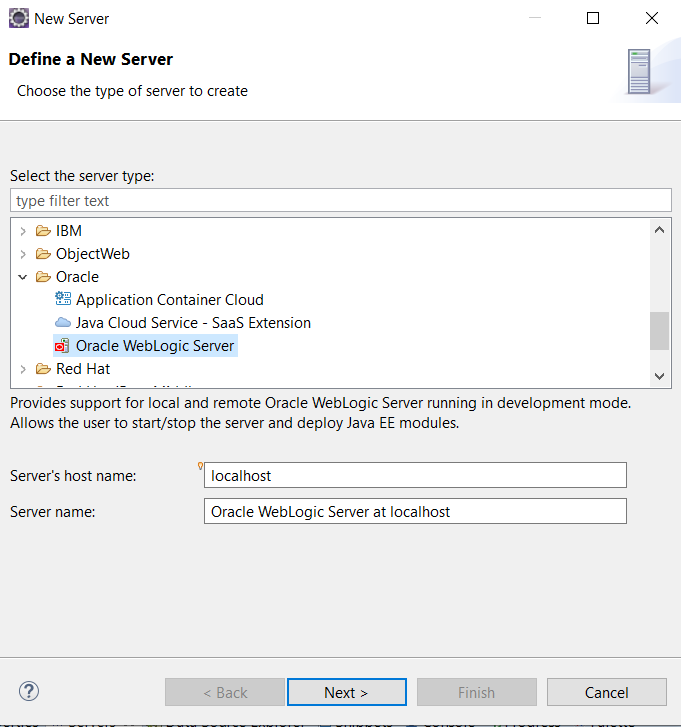Expand the ObjectWeb tree node
This screenshot has width=681, height=727.
point(23,254)
